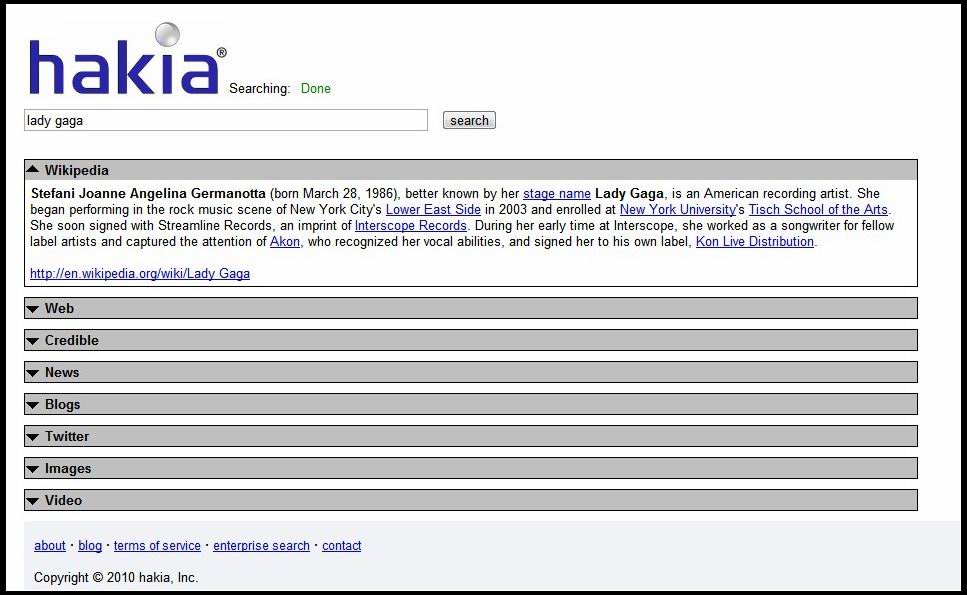Open the New York University link
Viewport: 967px width, 595px height.
(678, 210)
